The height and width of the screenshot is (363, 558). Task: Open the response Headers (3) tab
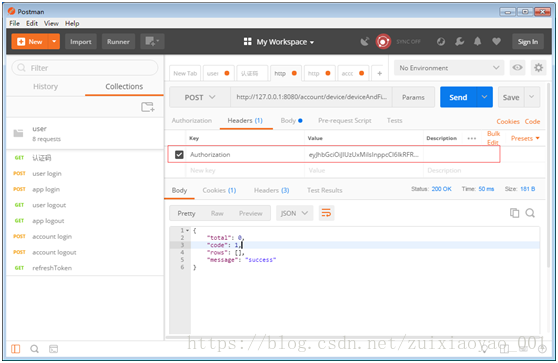point(271,190)
